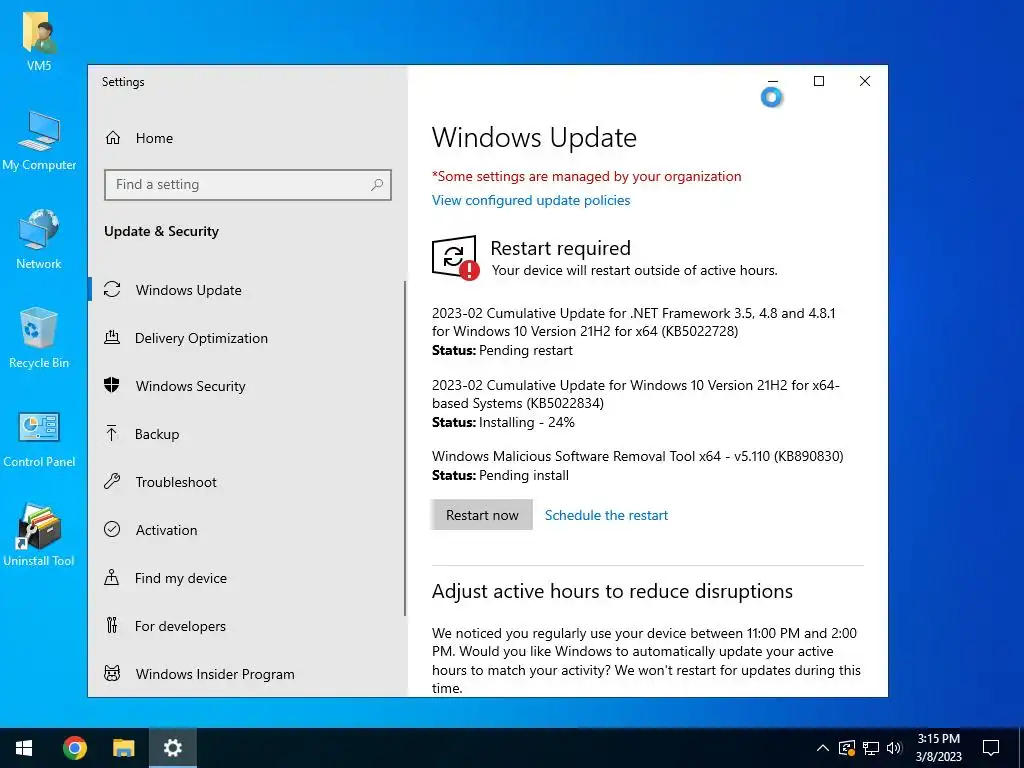Click the Settings gear on the taskbar
The height and width of the screenshot is (768, 1024).
[172, 748]
